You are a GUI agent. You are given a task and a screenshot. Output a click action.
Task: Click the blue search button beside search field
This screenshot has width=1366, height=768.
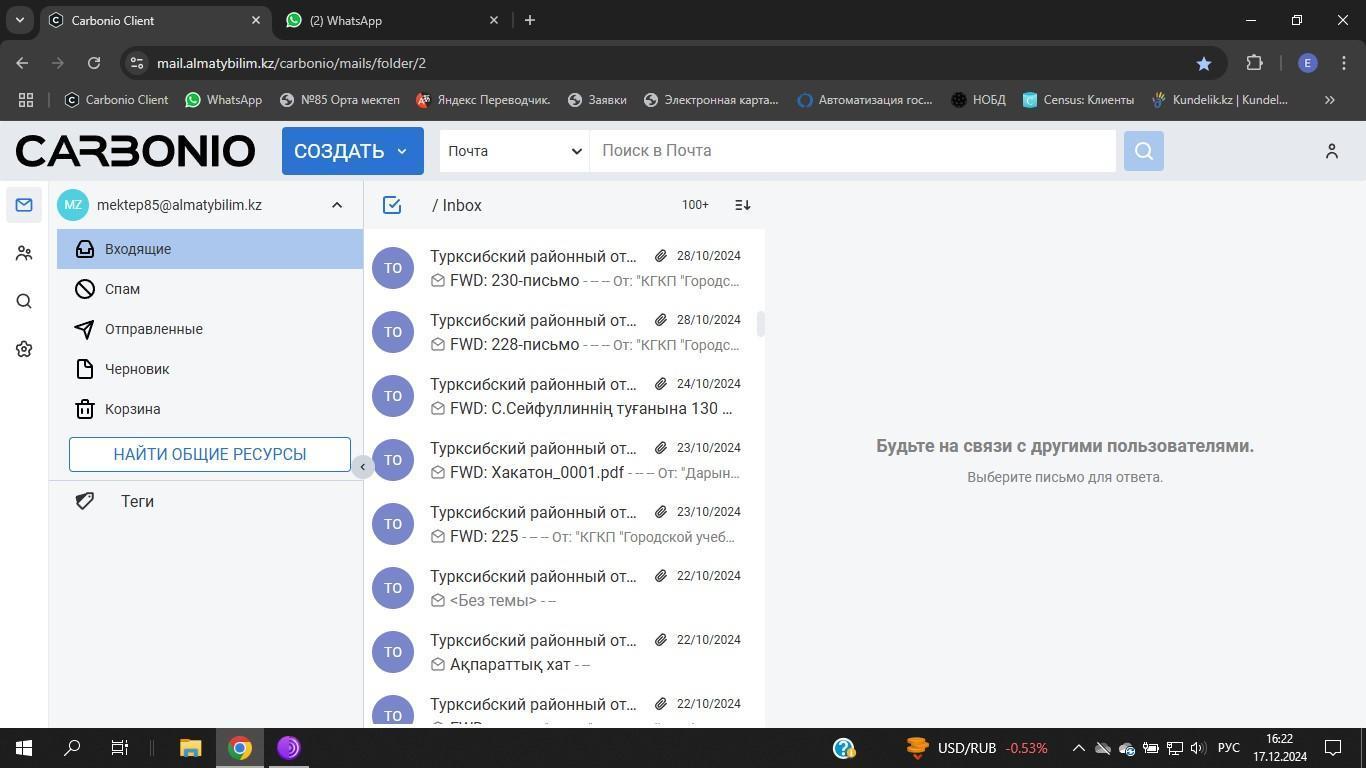pyautogui.click(x=1143, y=151)
